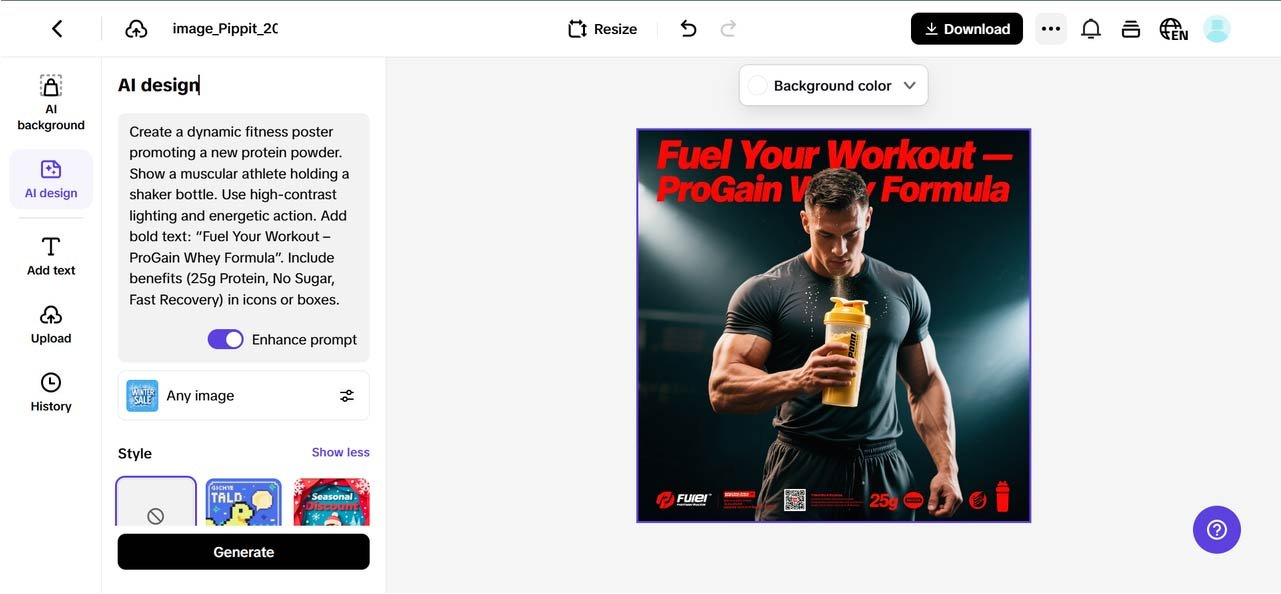The height and width of the screenshot is (594, 1281).
Task: Open the help question mark button
Action: pos(1216,529)
